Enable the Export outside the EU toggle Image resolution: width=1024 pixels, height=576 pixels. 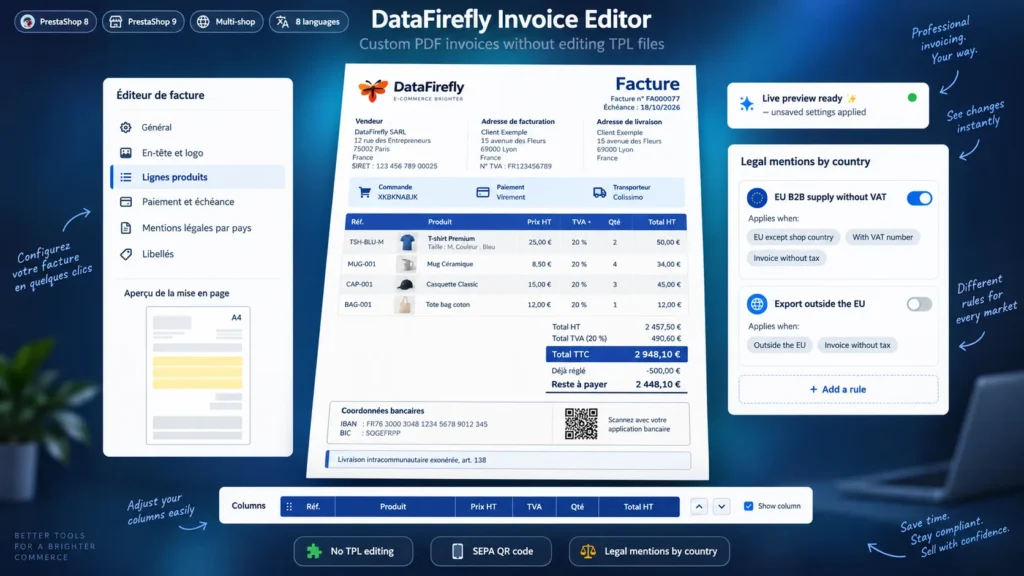pyautogui.click(x=919, y=304)
